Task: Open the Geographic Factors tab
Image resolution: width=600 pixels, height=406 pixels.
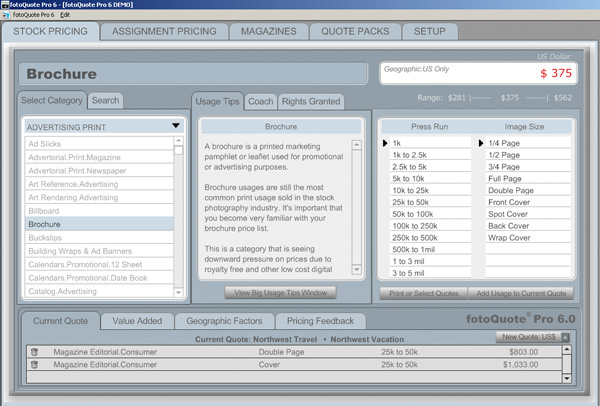Action: click(227, 321)
